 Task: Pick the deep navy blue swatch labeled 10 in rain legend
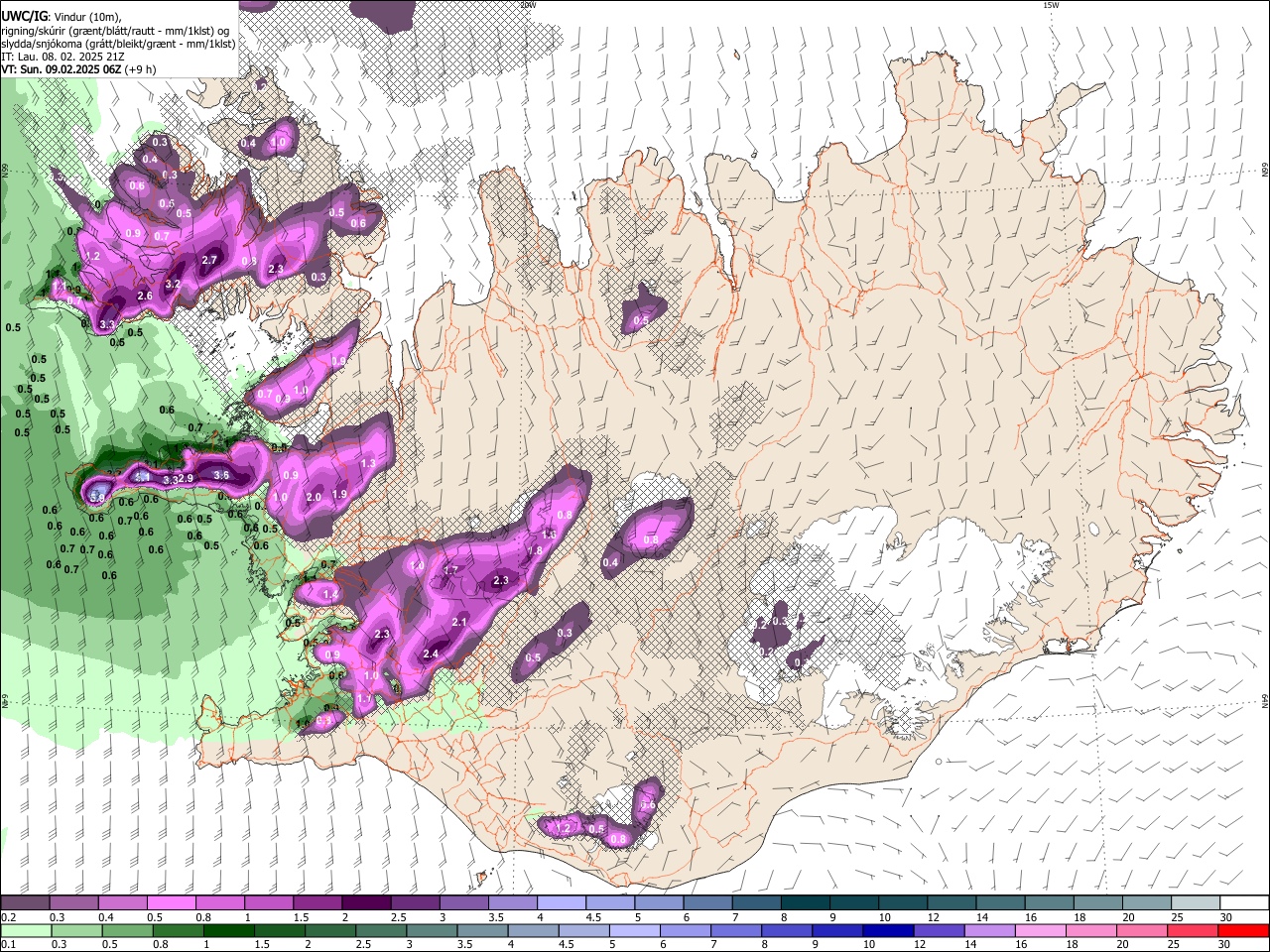click(x=887, y=931)
